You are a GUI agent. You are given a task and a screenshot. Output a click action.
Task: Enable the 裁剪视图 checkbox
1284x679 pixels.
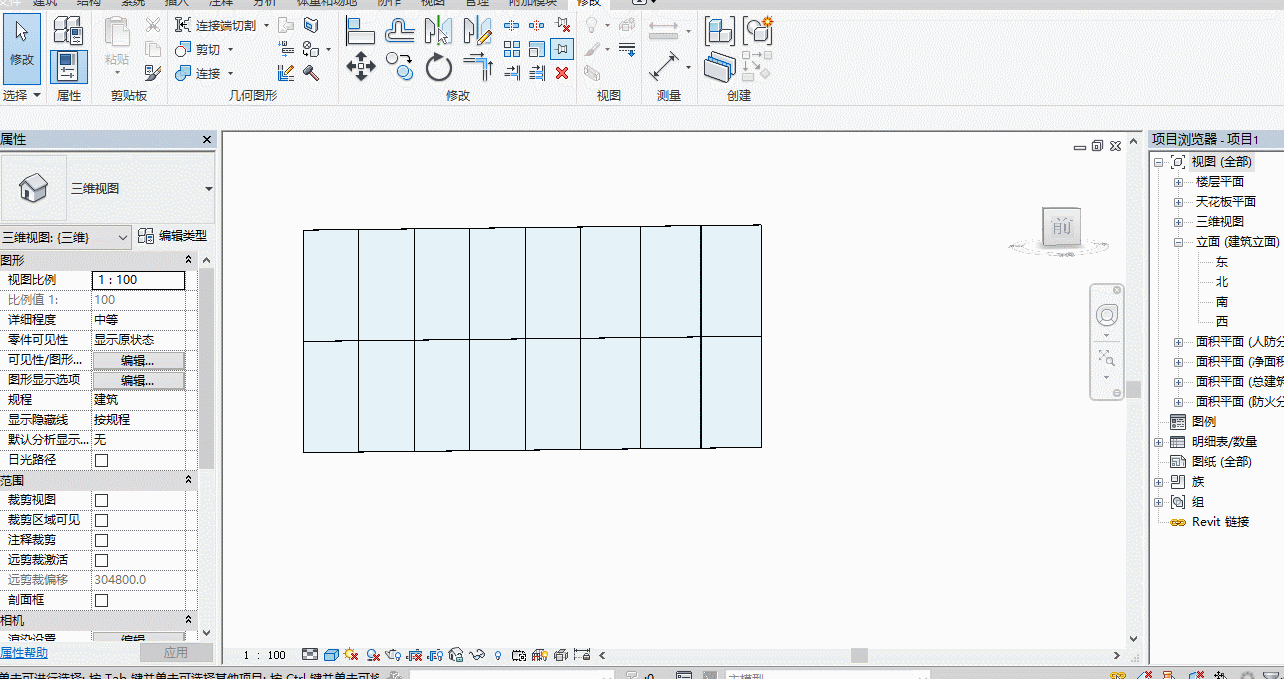pos(101,500)
